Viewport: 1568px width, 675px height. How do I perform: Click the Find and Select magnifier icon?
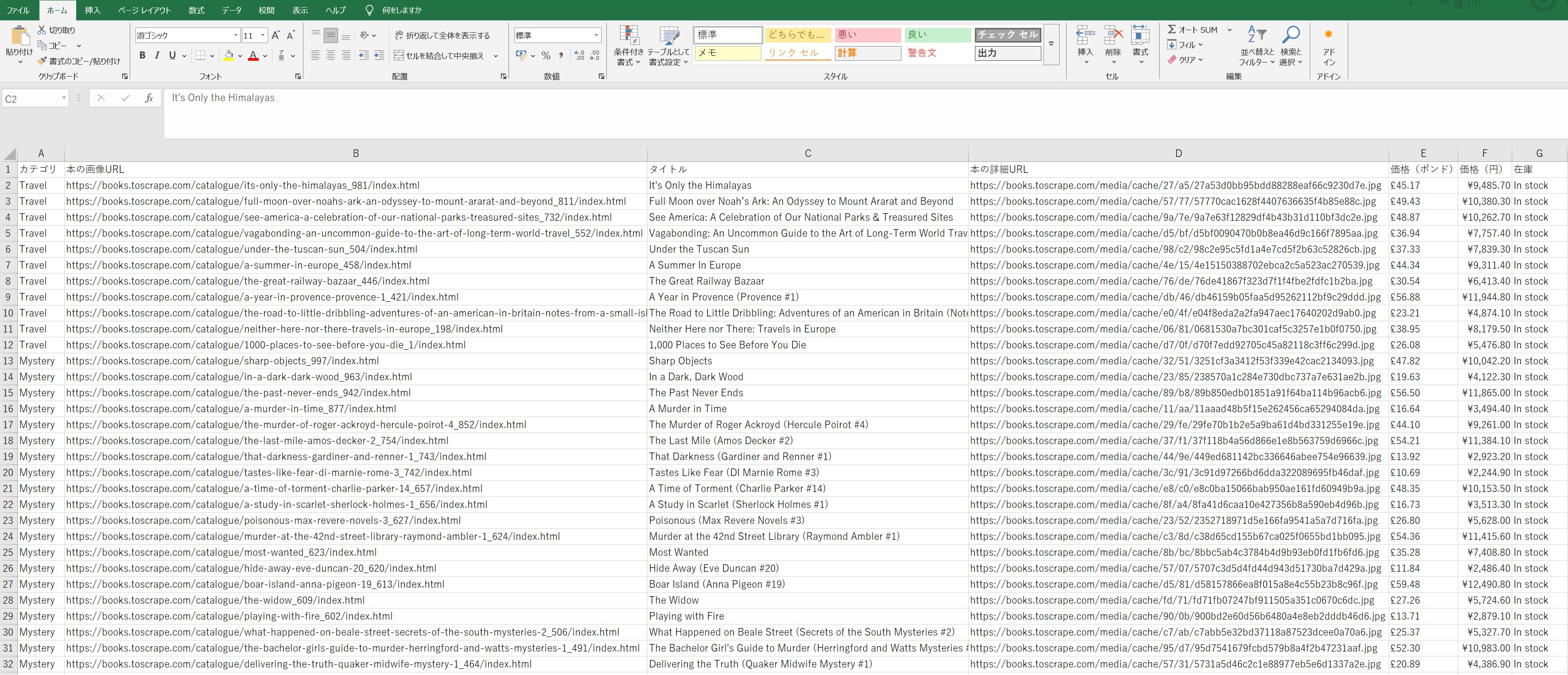[x=1290, y=35]
